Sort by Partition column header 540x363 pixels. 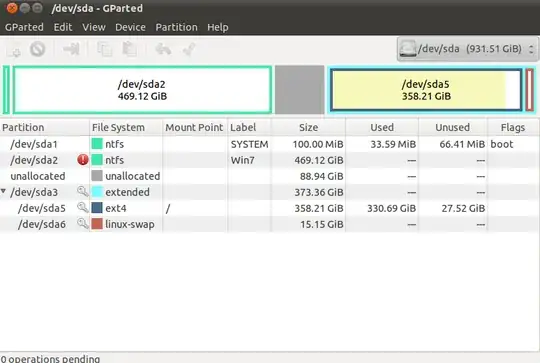(45, 127)
